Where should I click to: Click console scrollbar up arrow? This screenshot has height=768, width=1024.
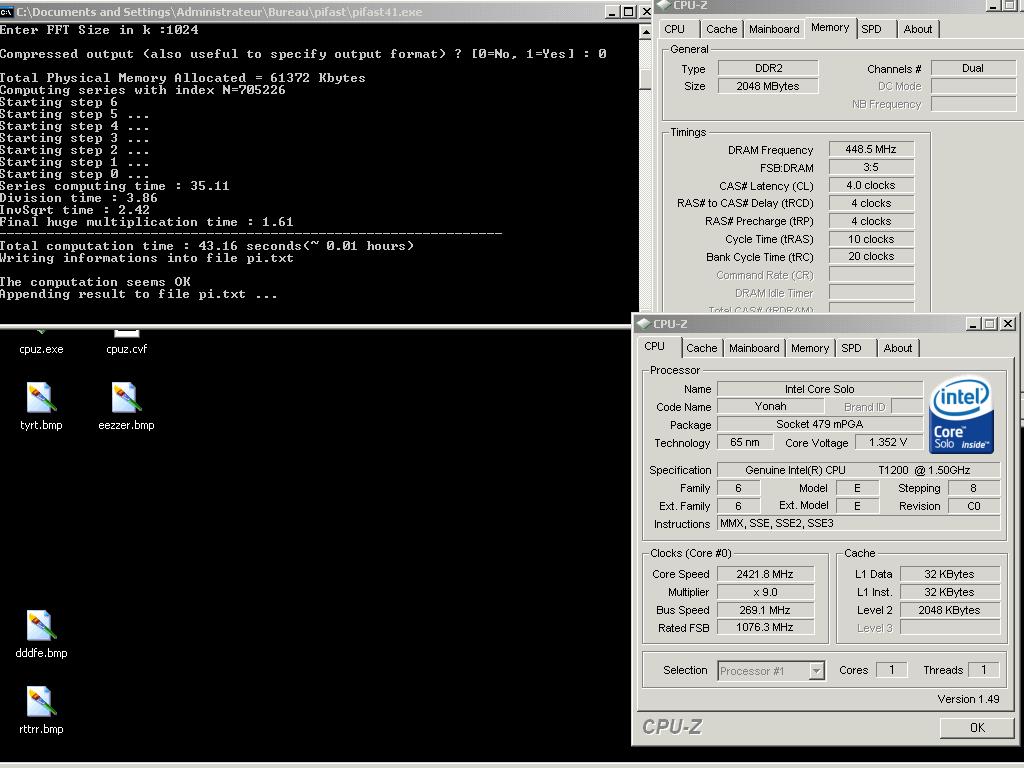pos(645,31)
